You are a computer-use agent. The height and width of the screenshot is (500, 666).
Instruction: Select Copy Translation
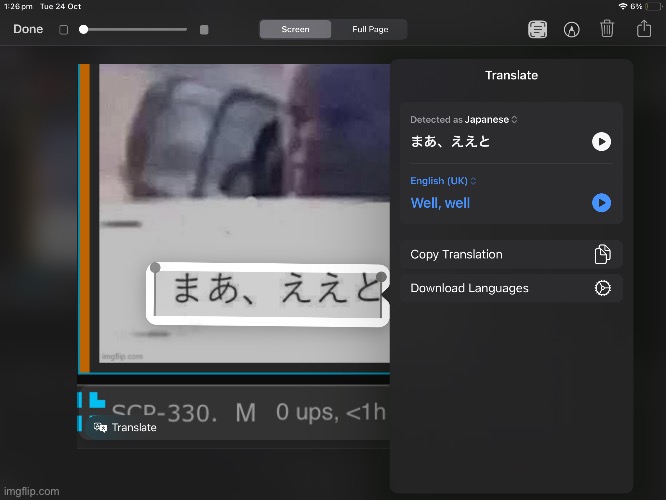(511, 254)
